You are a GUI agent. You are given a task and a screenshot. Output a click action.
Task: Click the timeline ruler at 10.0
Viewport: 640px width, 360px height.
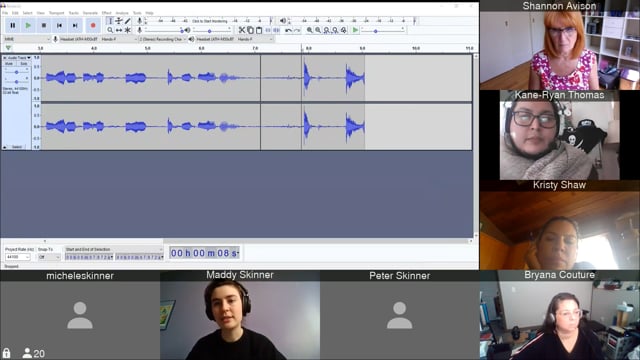coord(416,48)
